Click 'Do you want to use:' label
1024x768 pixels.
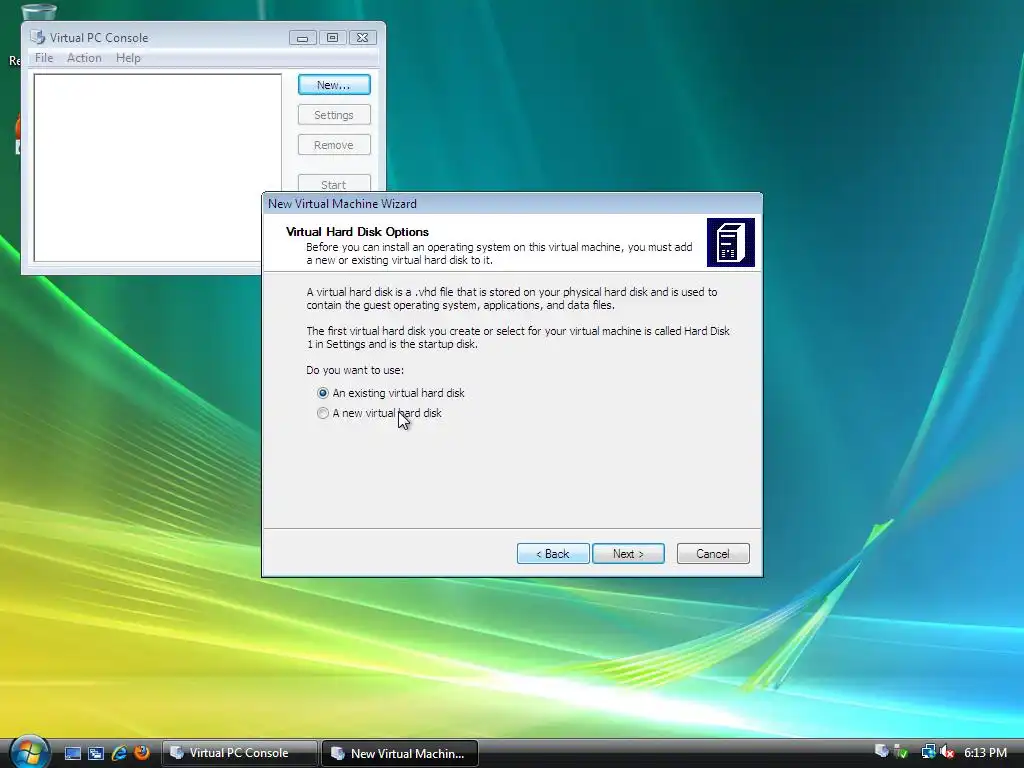[355, 370]
